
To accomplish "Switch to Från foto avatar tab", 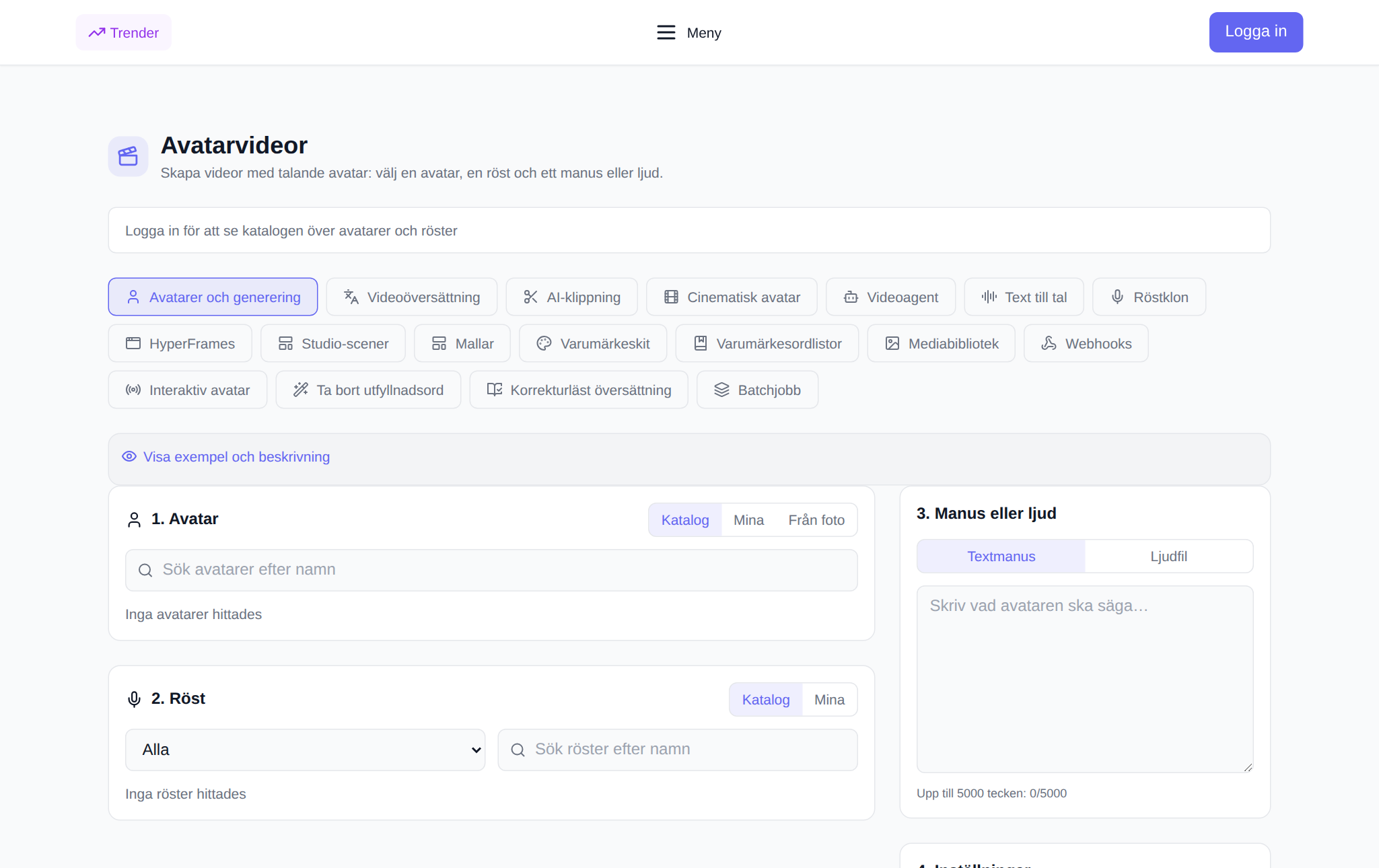I will coord(816,519).
